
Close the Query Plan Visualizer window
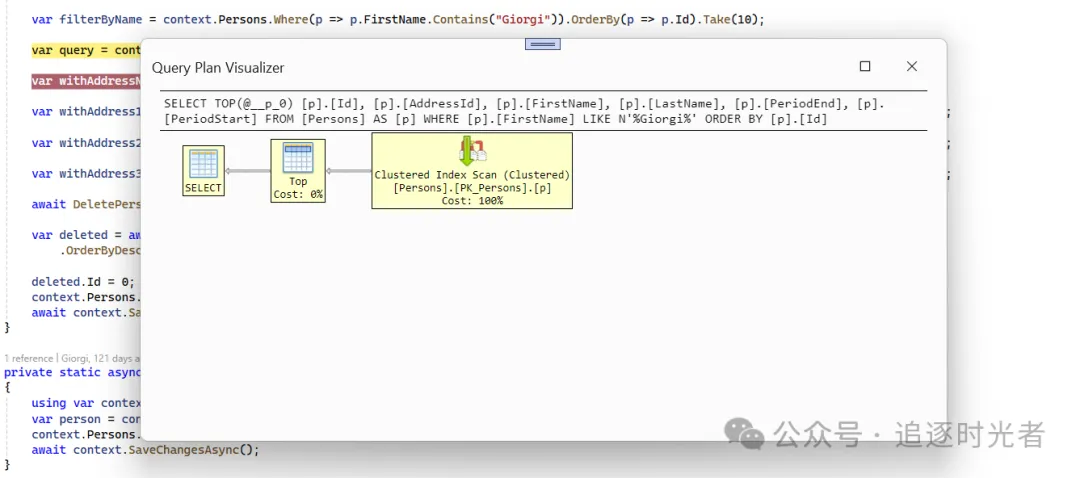(912, 66)
